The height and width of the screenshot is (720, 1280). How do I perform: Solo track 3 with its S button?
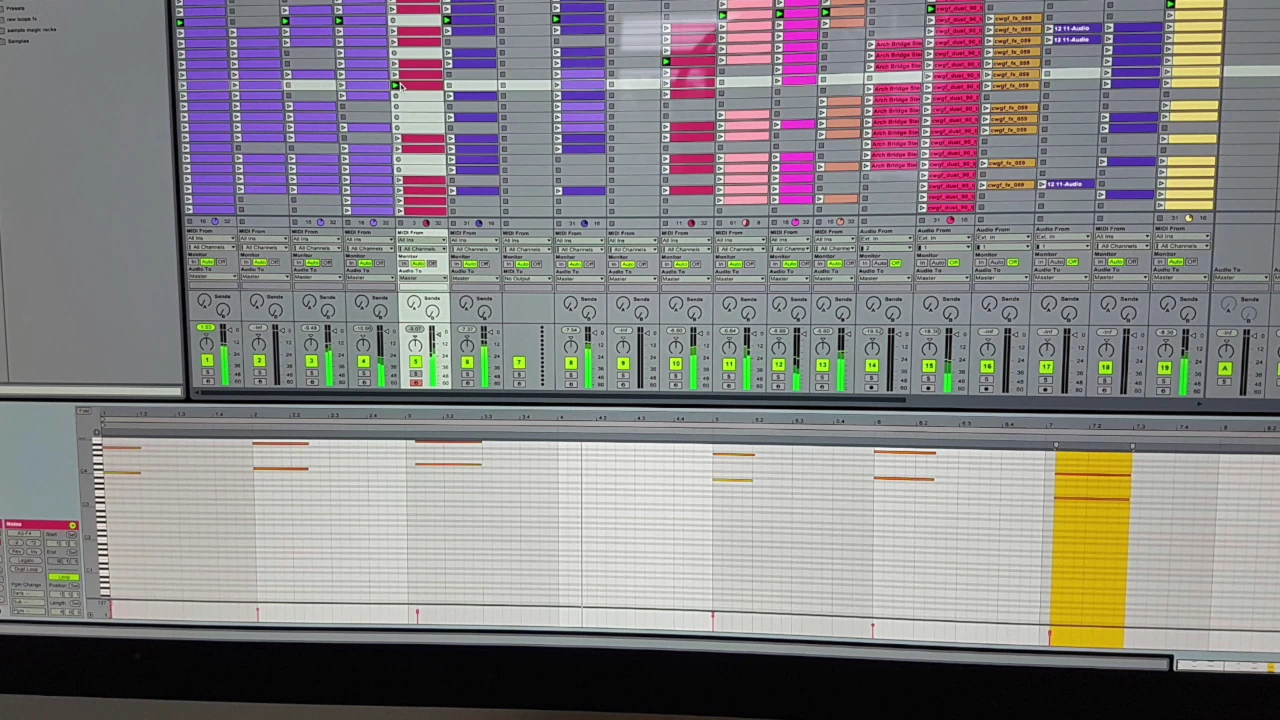point(311,373)
